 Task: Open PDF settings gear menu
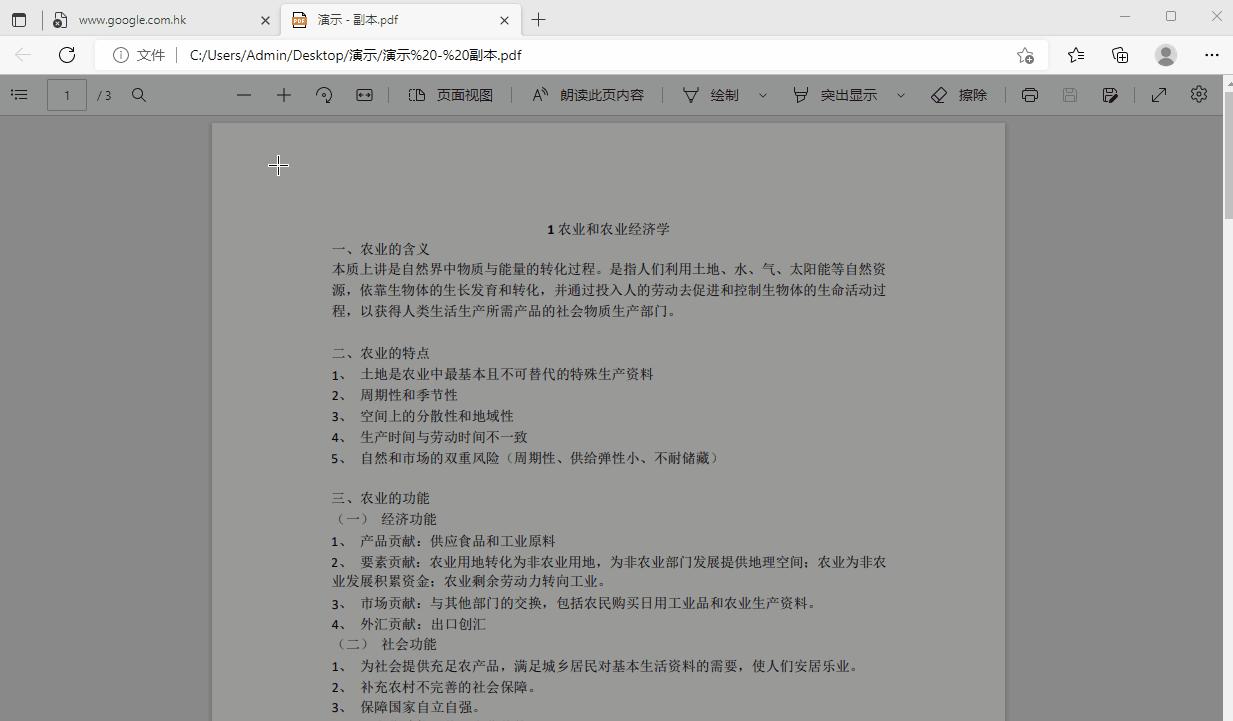pyautogui.click(x=1198, y=94)
